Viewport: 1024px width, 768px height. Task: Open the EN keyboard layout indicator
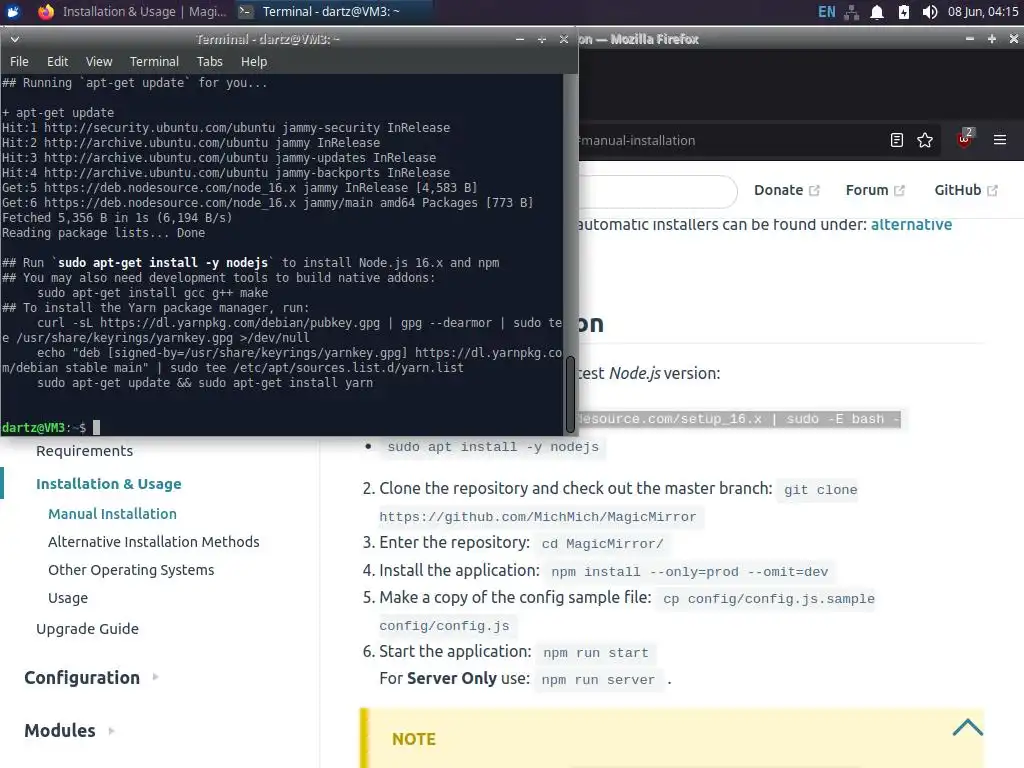pyautogui.click(x=826, y=12)
